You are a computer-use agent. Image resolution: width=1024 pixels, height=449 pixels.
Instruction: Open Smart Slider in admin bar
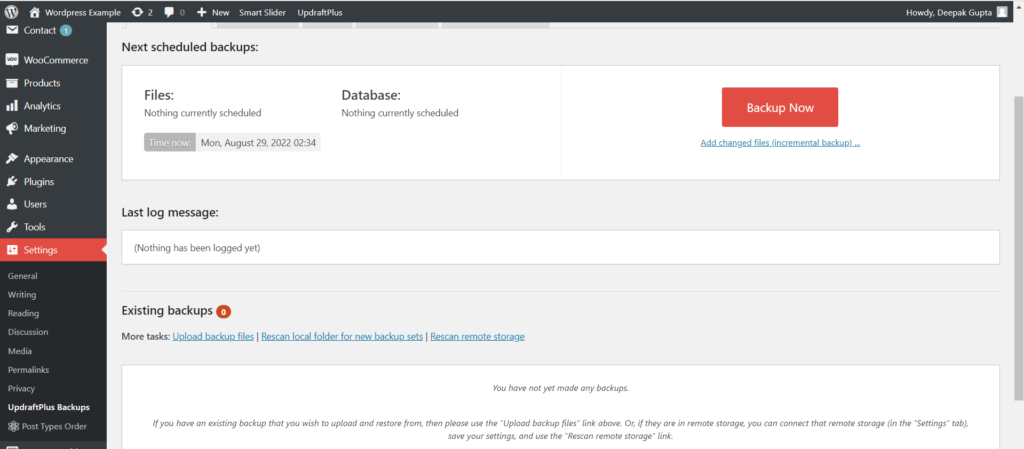(x=262, y=12)
